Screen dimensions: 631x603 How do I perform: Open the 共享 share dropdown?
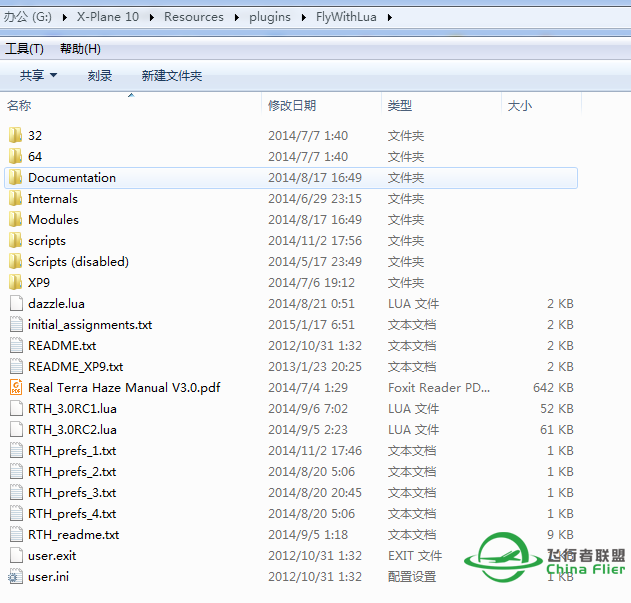click(x=38, y=75)
